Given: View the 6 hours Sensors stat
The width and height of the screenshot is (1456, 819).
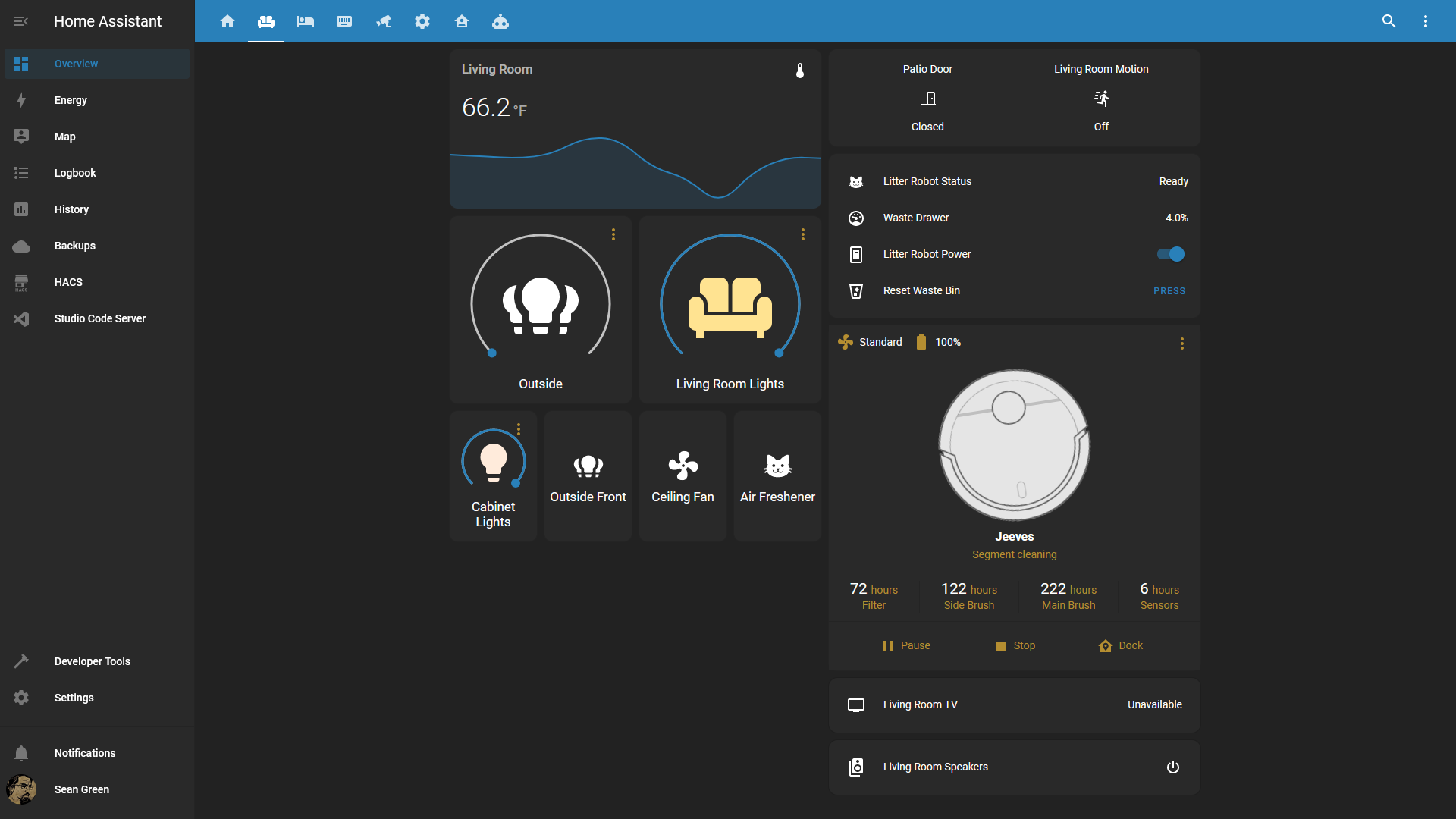Looking at the screenshot, I should point(1159,596).
